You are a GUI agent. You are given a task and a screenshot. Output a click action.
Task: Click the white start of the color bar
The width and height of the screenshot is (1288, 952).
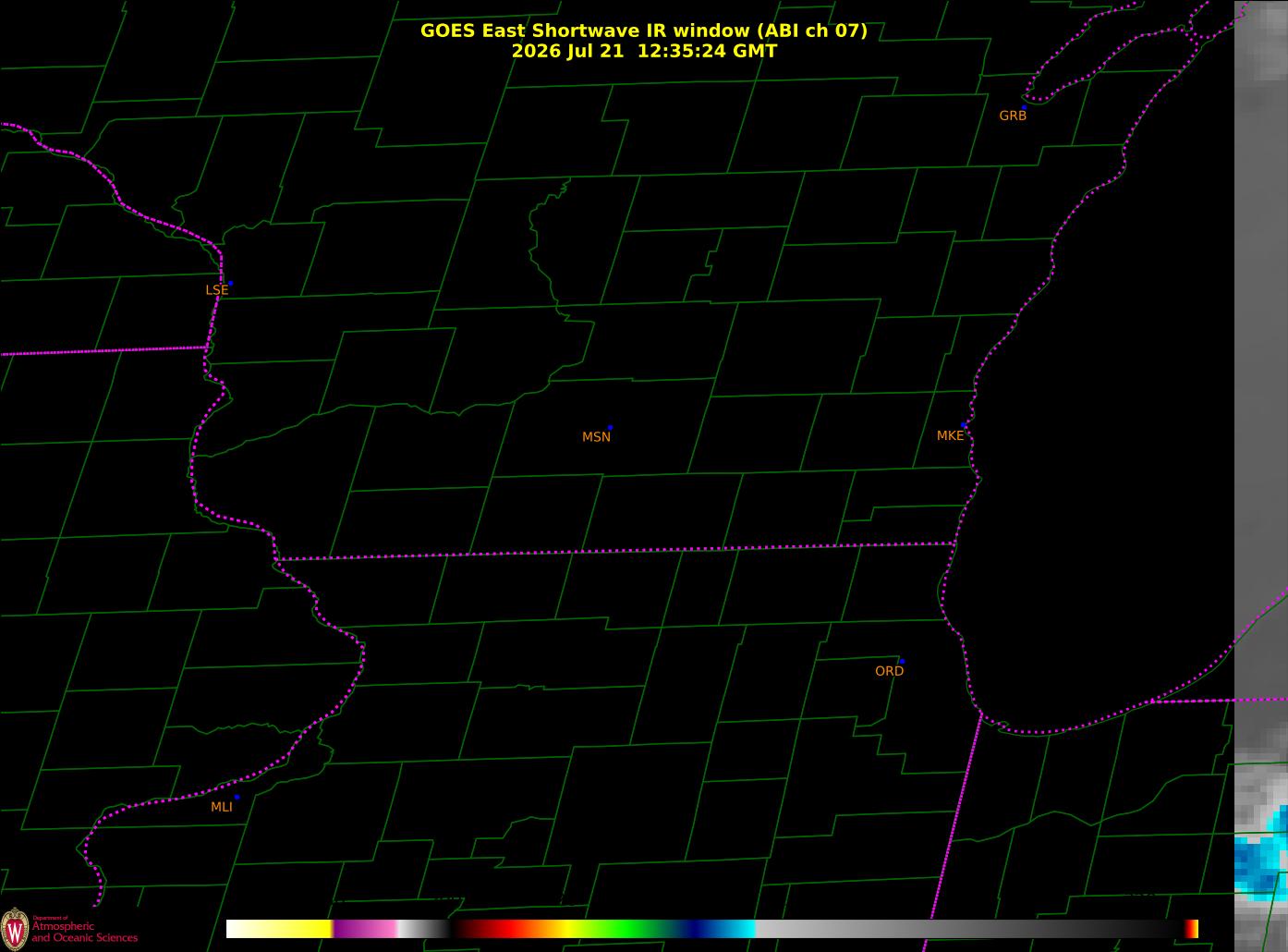coord(245,929)
